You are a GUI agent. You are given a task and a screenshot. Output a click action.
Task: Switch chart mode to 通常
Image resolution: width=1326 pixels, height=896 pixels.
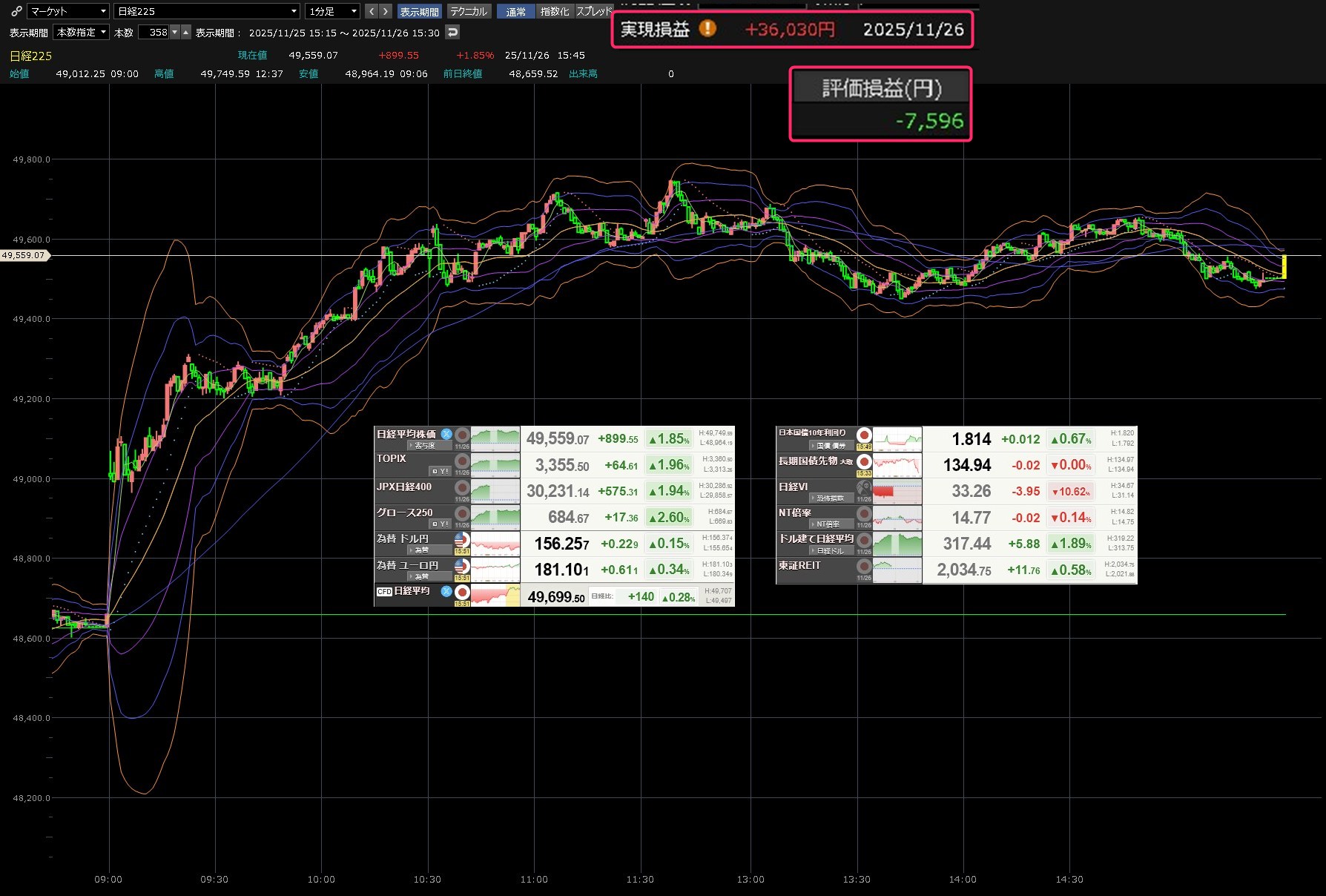515,11
